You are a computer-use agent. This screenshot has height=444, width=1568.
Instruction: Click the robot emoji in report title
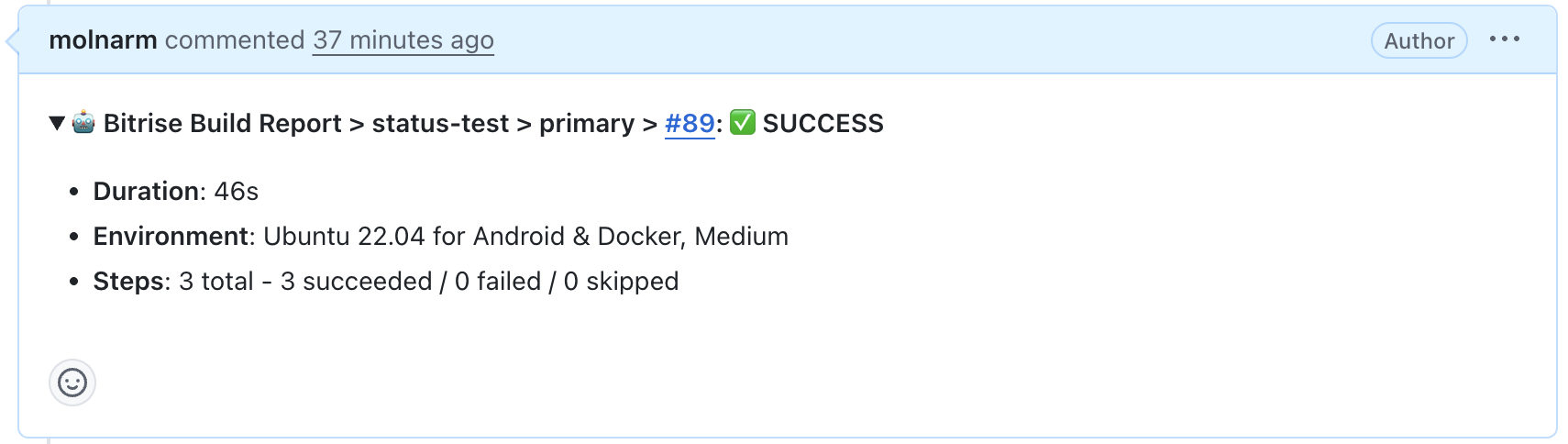click(x=83, y=122)
